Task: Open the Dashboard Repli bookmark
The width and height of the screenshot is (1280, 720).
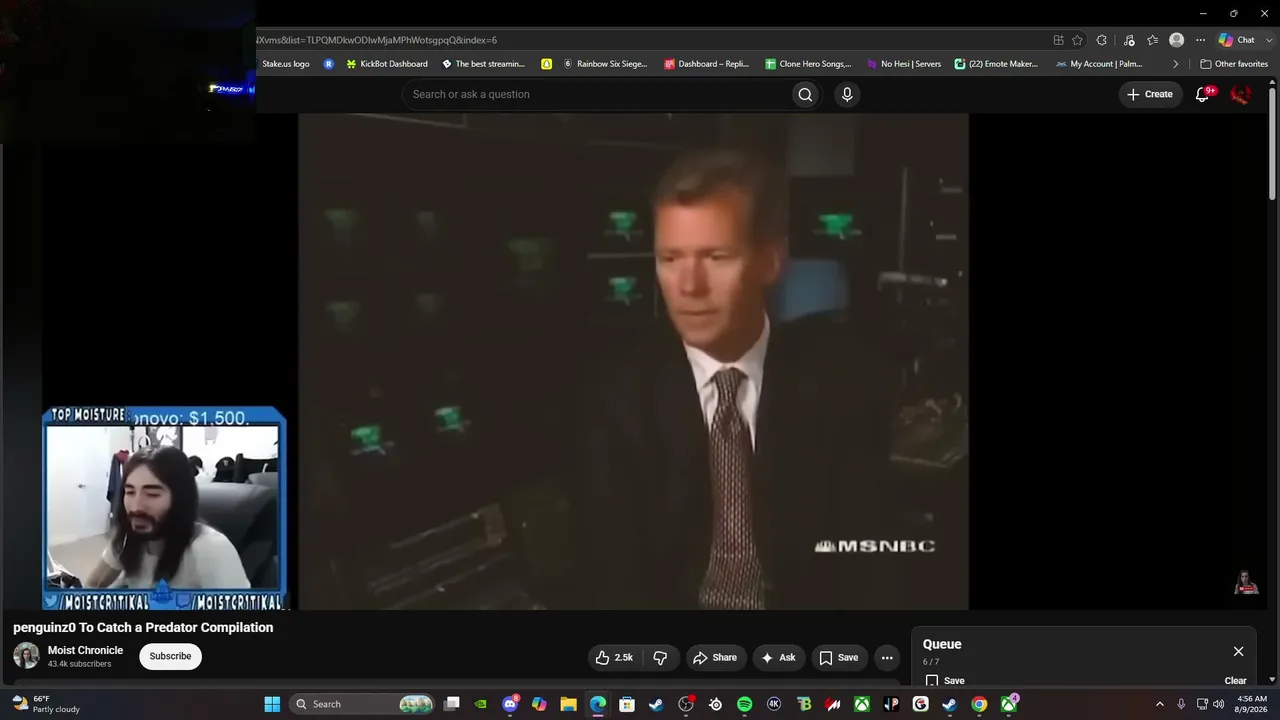Action: [x=707, y=64]
